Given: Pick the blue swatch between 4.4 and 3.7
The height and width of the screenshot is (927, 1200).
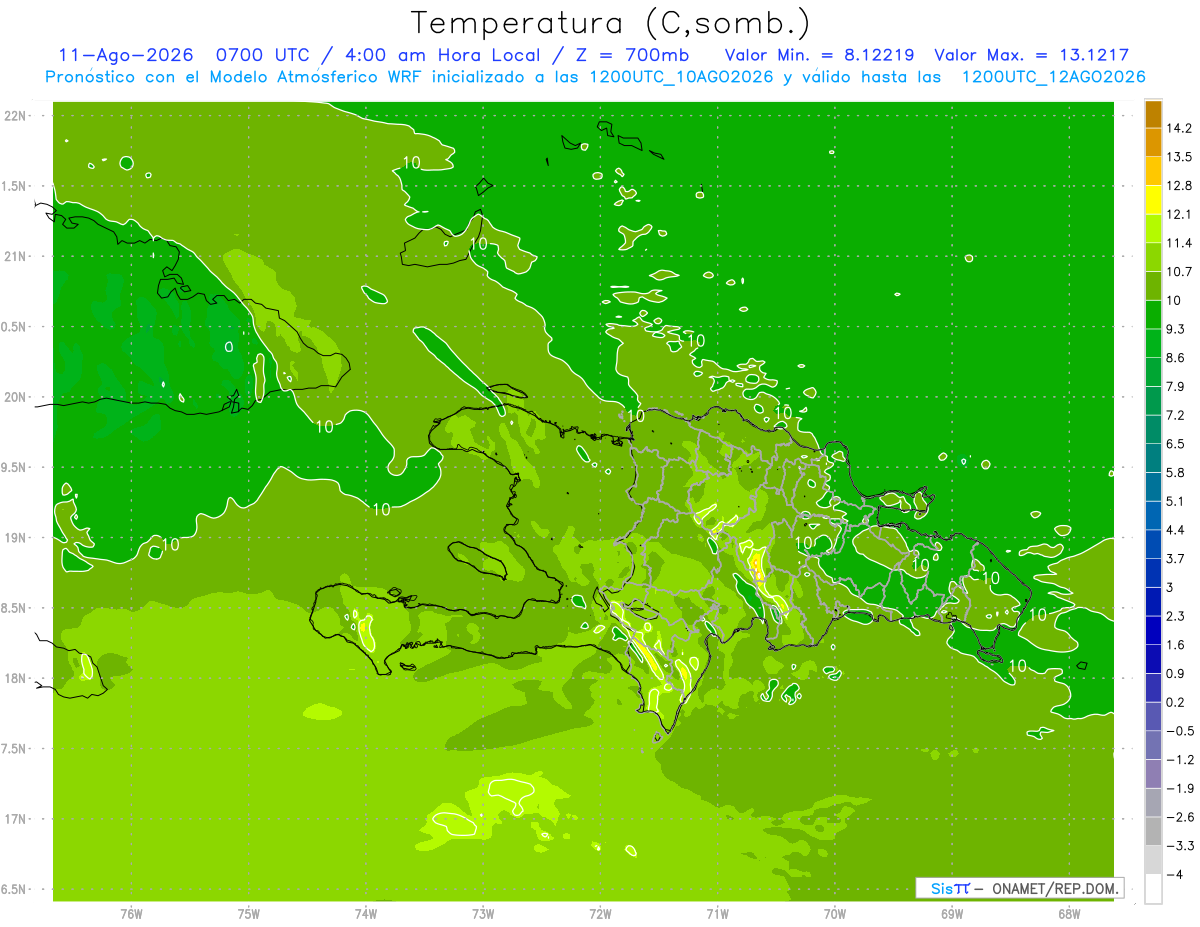Looking at the screenshot, I should (1153, 544).
